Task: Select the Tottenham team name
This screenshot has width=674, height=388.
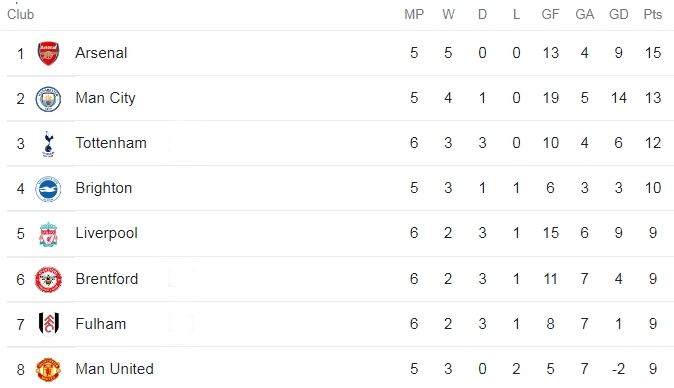Action: (111, 143)
